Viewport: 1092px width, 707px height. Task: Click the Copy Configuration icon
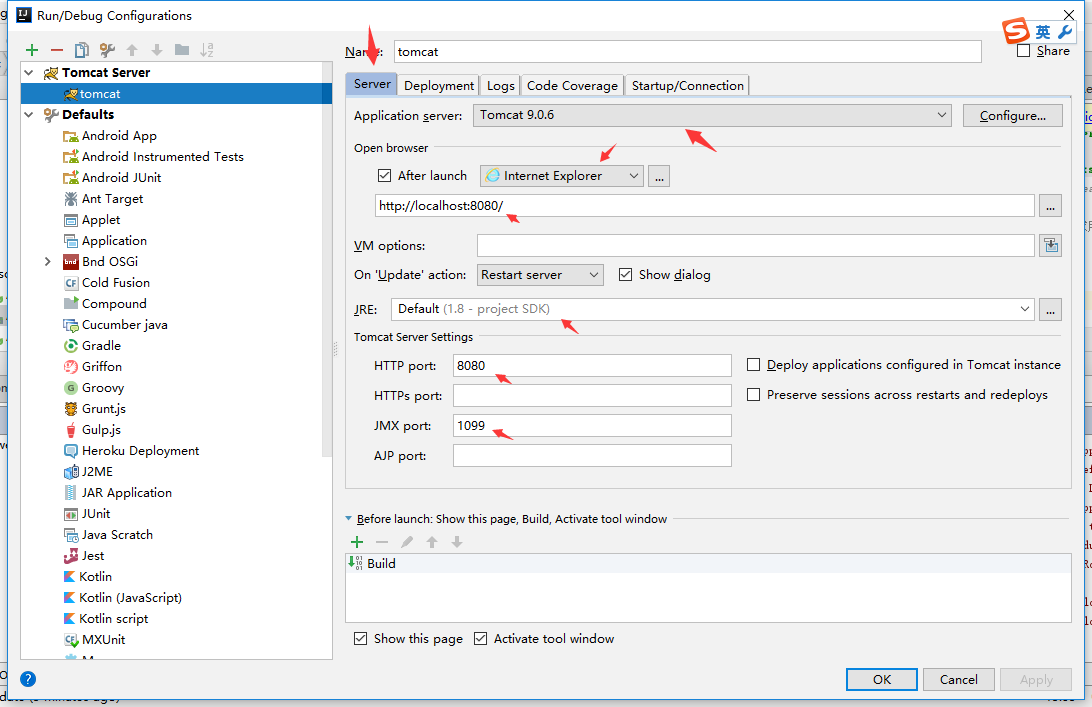click(82, 50)
